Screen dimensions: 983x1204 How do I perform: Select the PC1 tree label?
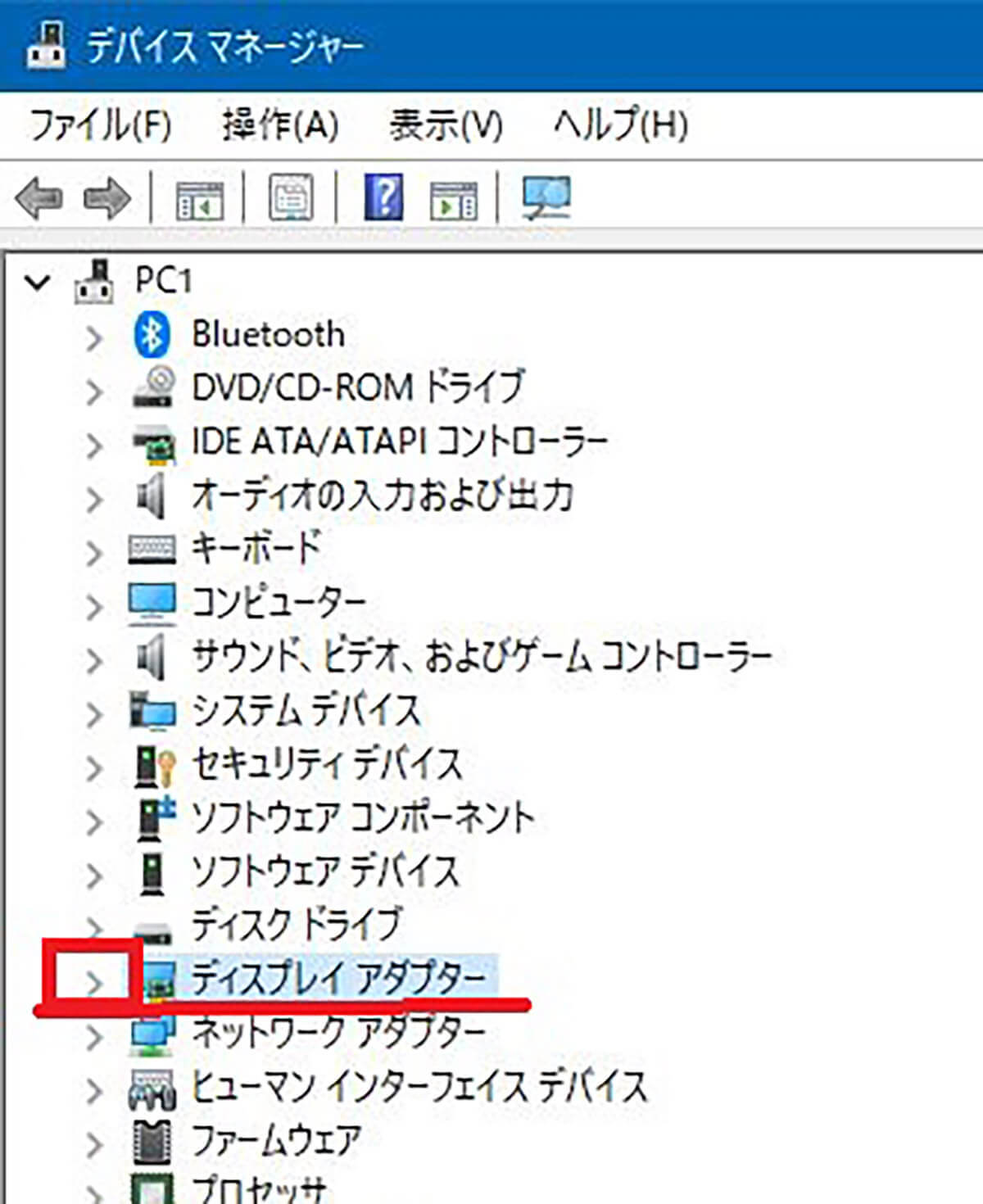tap(163, 281)
